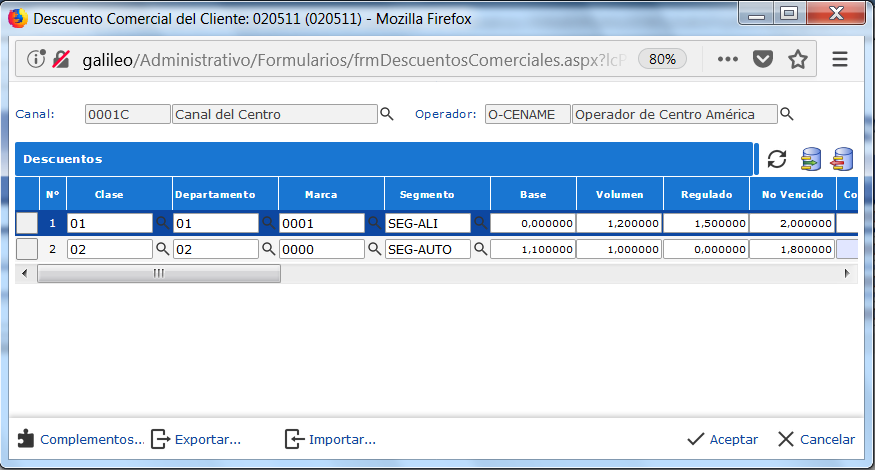Search Clase lookup in row 2
Image resolution: width=875 pixels, height=470 pixels.
pos(162,248)
